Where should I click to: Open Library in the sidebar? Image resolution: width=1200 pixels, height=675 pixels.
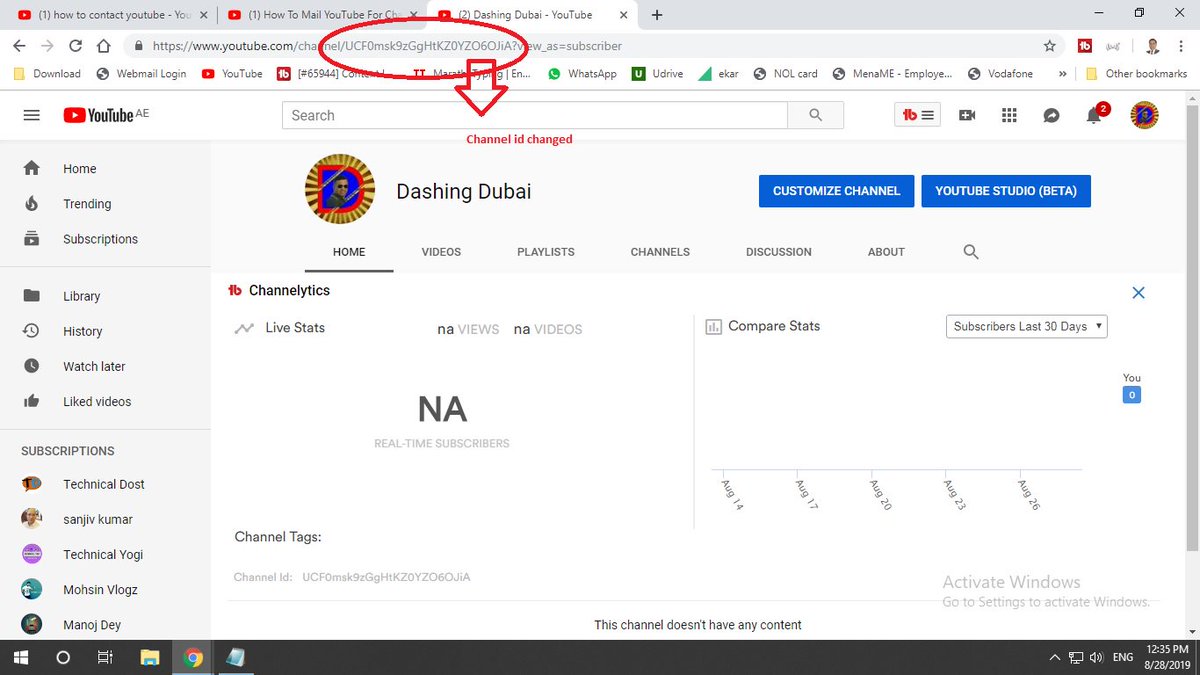(105, 296)
